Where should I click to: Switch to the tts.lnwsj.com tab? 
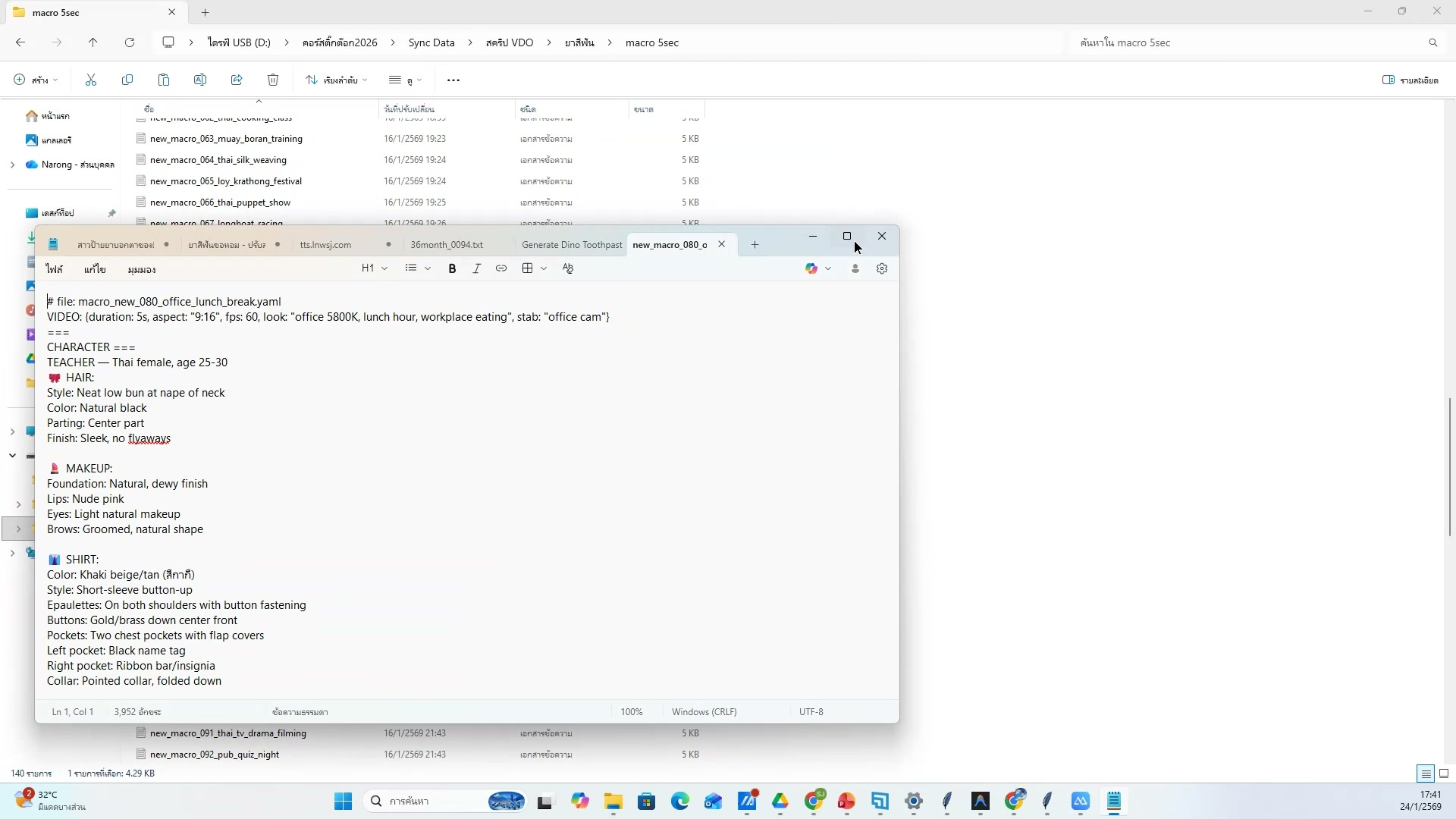325,245
